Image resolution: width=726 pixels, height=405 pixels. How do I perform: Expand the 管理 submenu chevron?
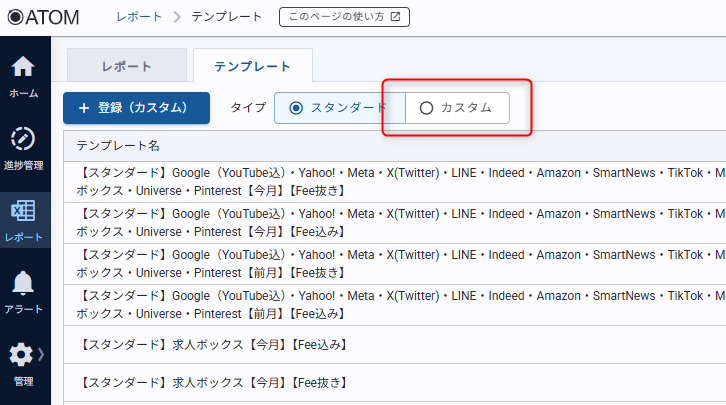click(x=41, y=355)
